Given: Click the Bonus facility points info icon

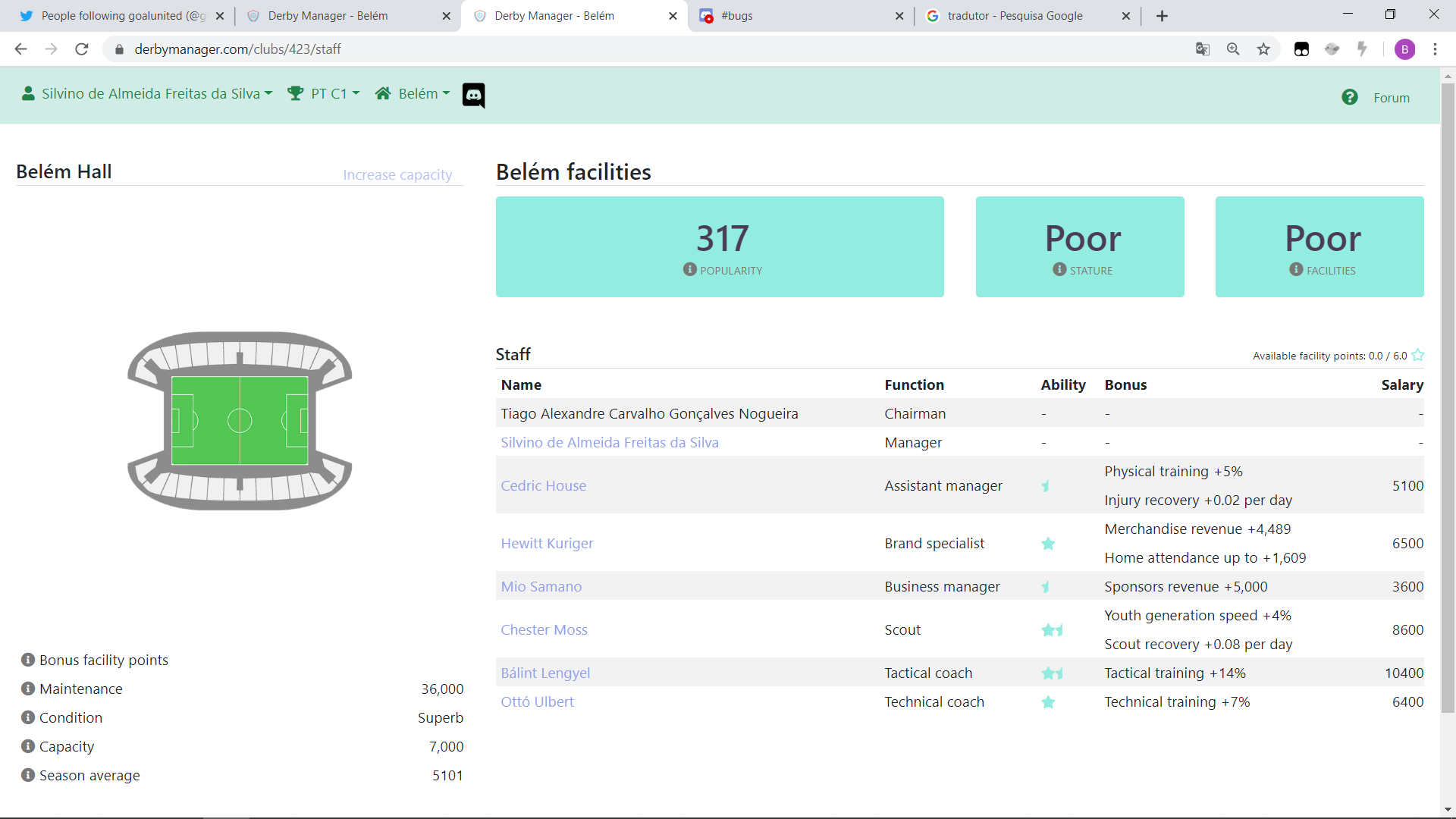Looking at the screenshot, I should [28, 660].
